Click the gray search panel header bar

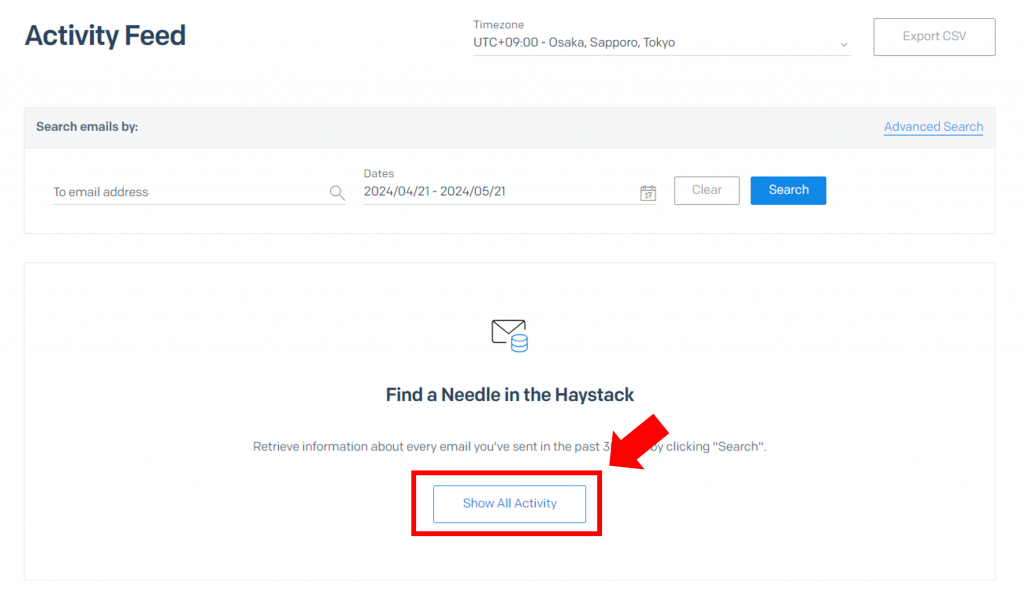pos(500,127)
